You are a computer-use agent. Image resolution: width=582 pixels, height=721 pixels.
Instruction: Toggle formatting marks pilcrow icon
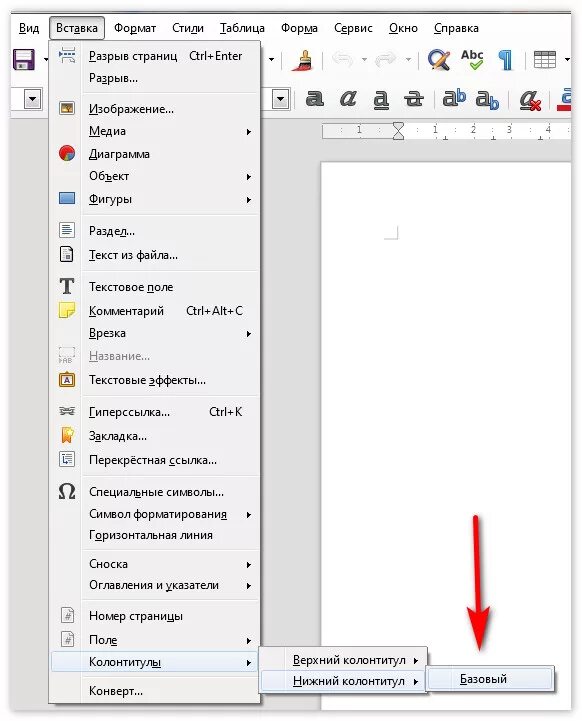point(506,60)
